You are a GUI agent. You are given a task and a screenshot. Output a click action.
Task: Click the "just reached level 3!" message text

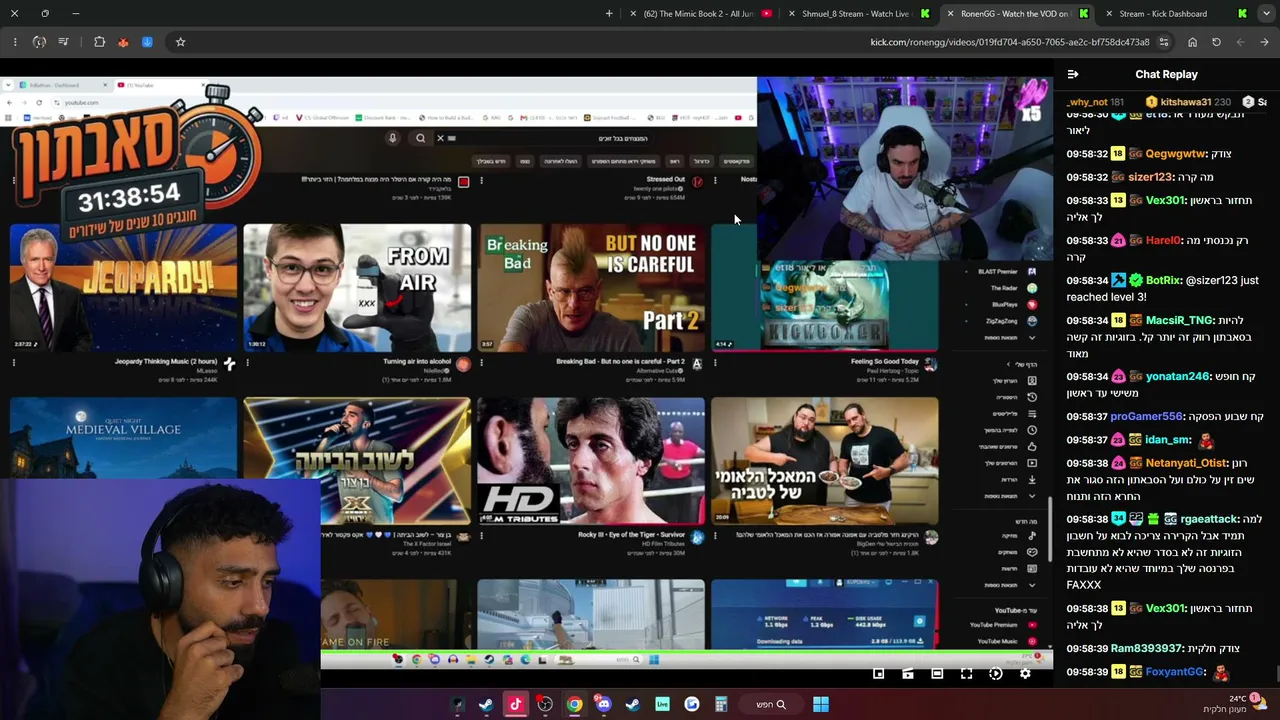pyautogui.click(x=1163, y=289)
